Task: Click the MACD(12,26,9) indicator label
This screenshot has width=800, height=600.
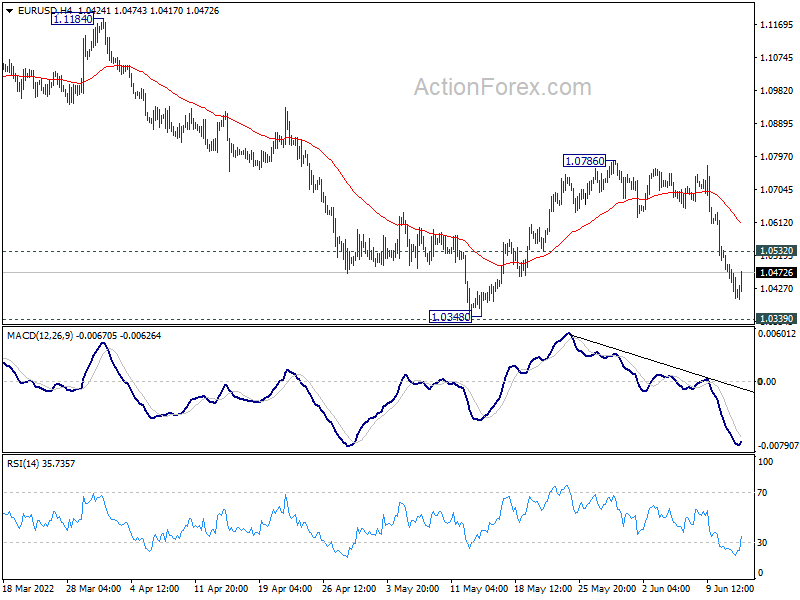Action: (40, 336)
